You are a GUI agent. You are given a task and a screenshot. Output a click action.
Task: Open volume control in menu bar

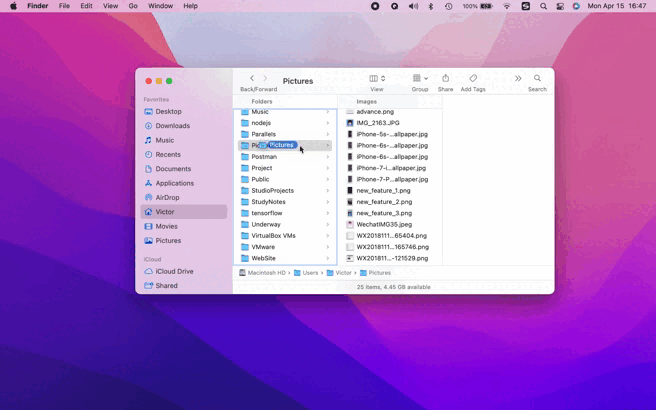[413, 6]
